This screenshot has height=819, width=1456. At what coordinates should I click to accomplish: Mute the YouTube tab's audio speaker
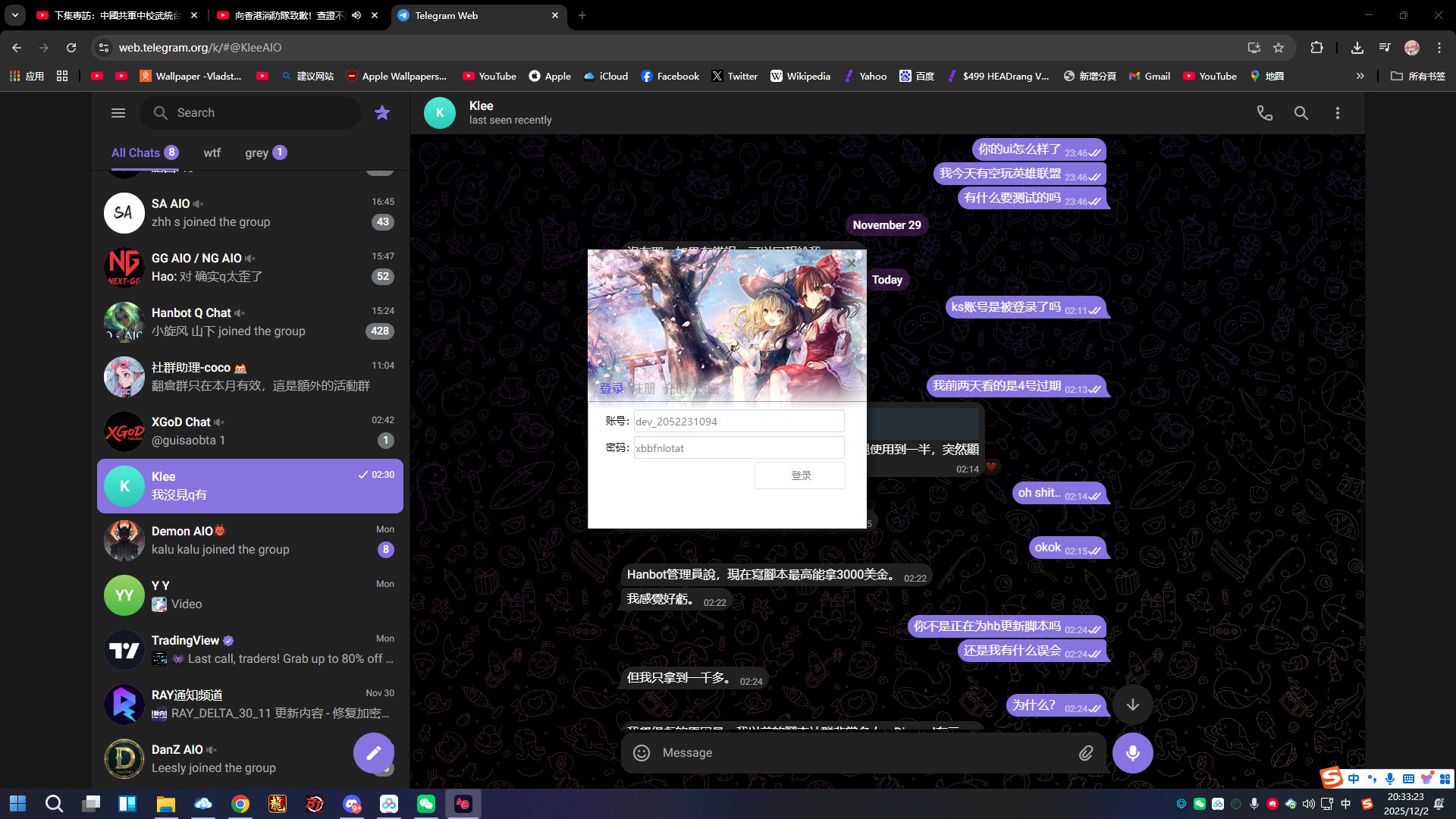(x=356, y=15)
